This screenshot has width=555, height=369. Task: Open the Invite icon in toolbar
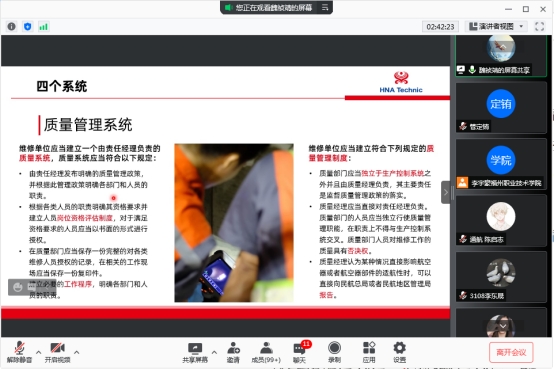pos(233,353)
